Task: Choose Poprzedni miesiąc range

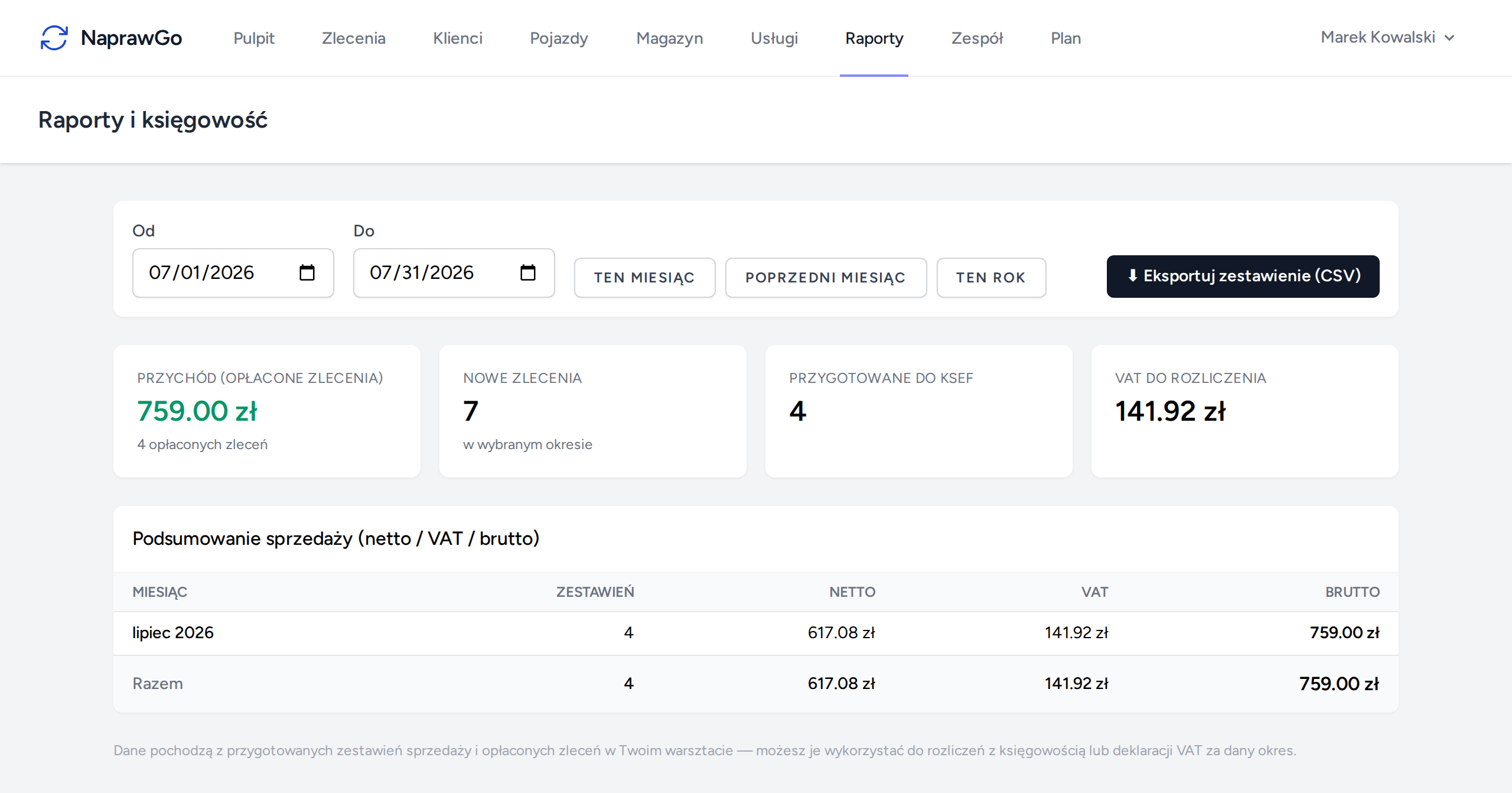Action: coord(826,278)
